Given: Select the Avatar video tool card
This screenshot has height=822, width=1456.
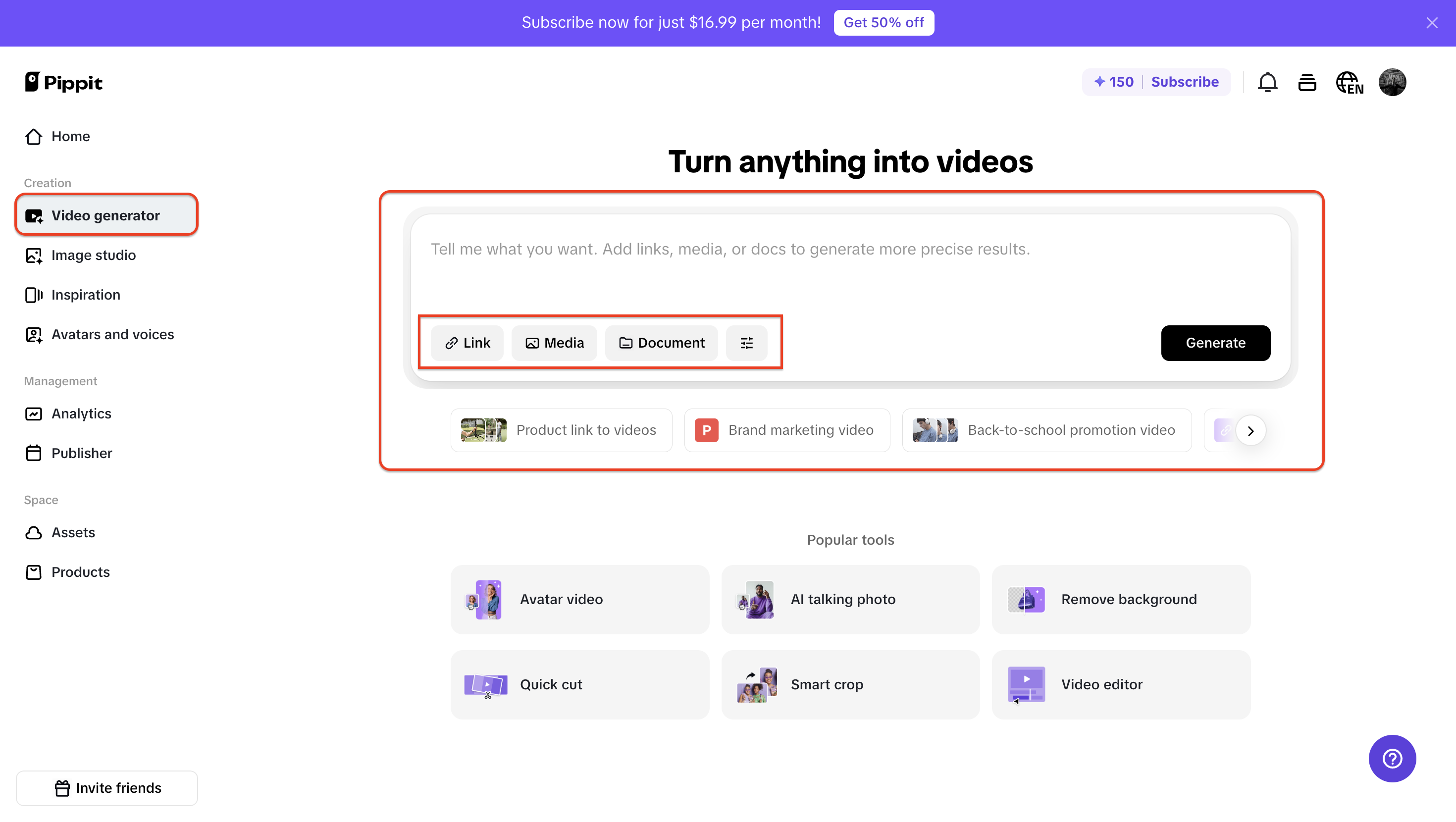Looking at the screenshot, I should (579, 599).
